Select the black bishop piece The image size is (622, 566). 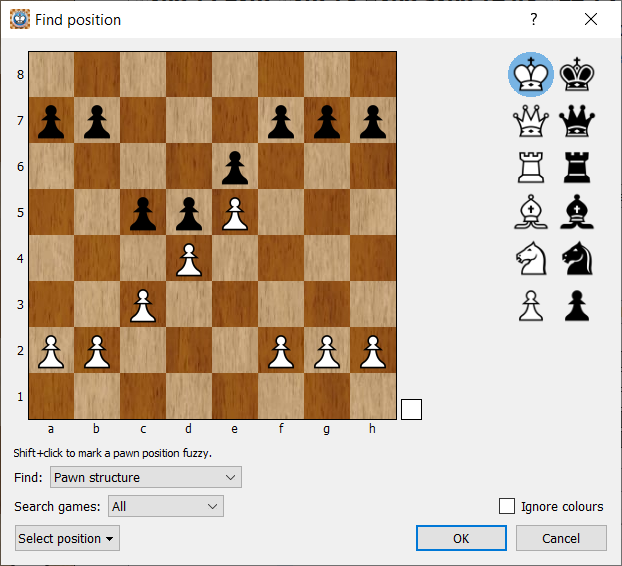576,213
